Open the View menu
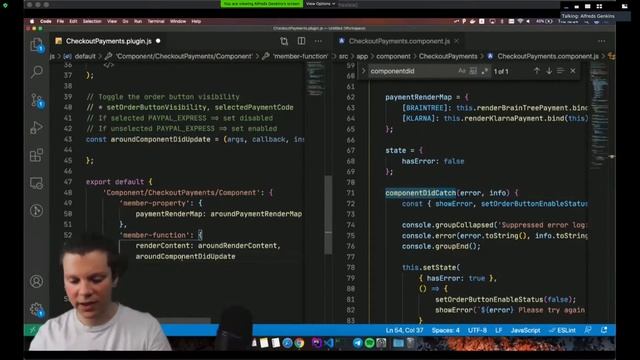The image size is (640, 360). tap(112, 21)
